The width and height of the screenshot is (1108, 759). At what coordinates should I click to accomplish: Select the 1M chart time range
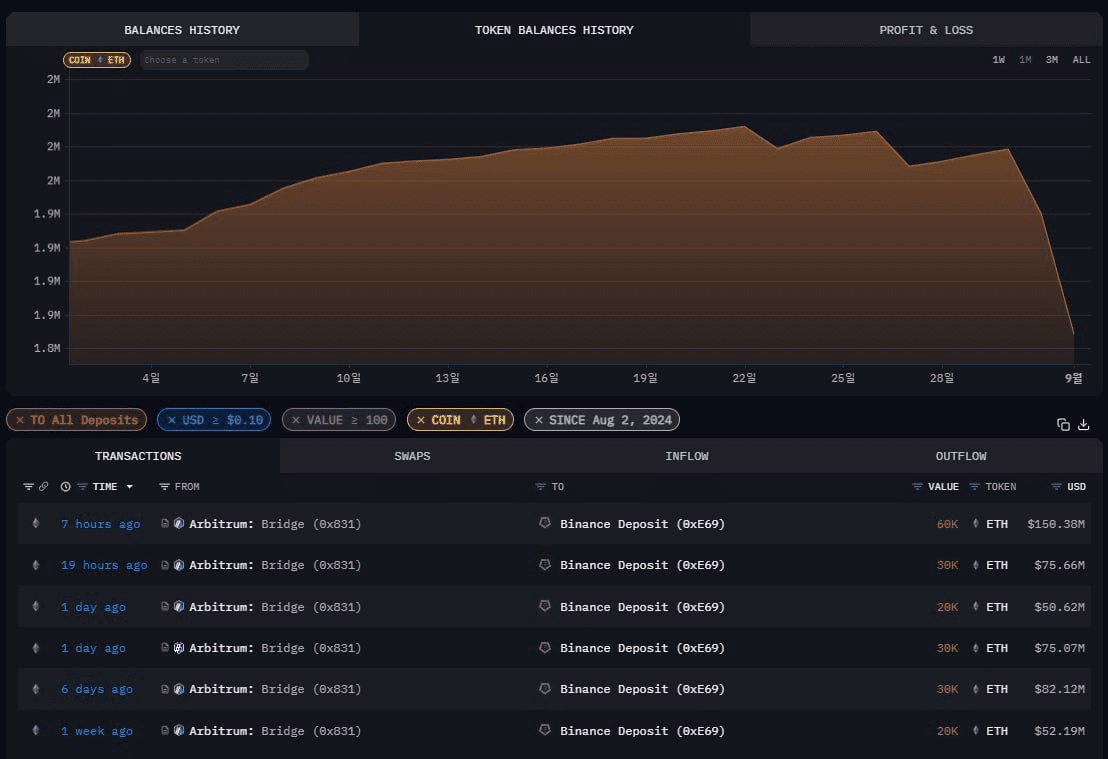click(1024, 59)
